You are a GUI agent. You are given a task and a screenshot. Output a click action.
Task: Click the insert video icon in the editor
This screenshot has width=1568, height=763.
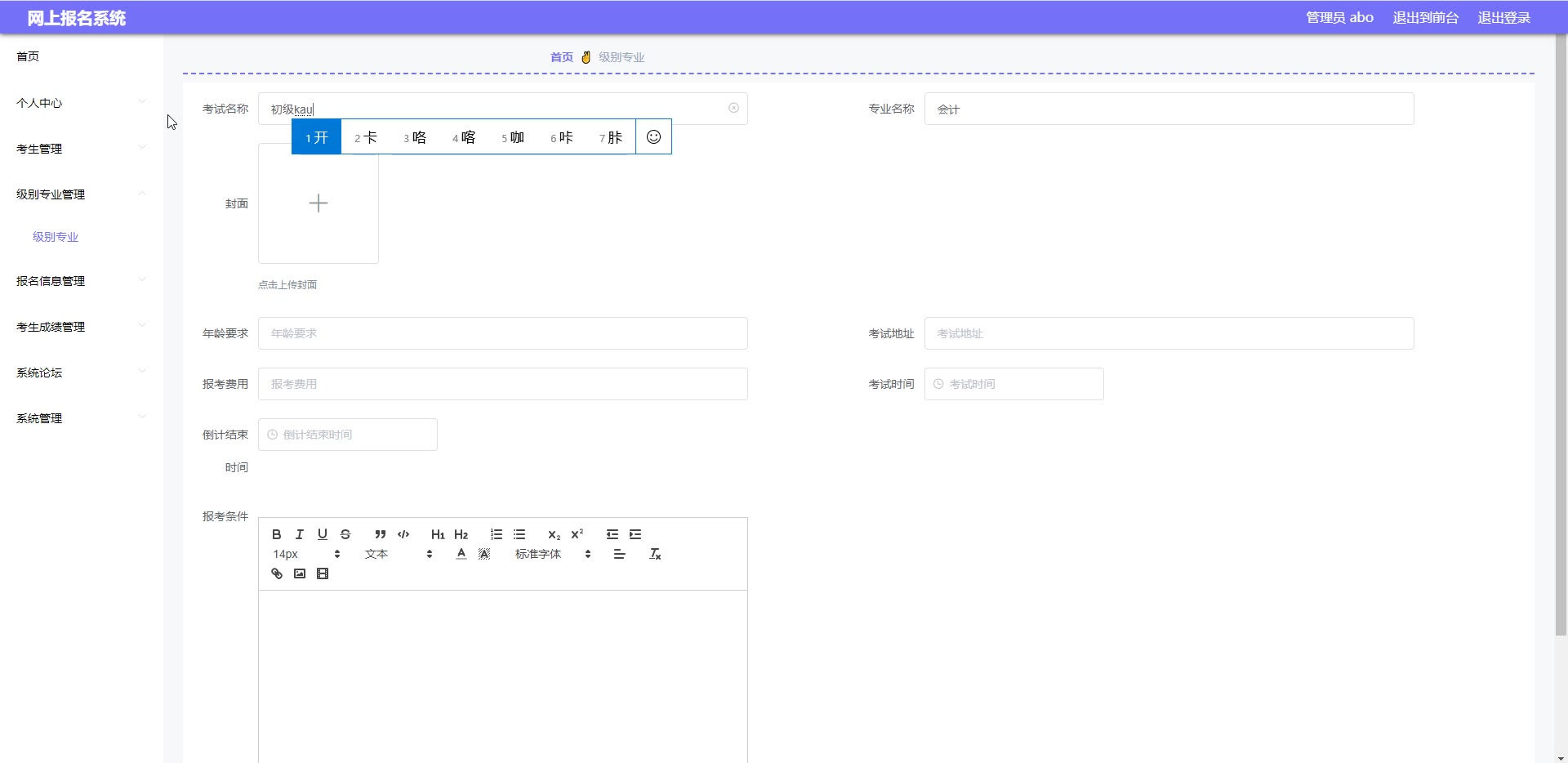pyautogui.click(x=323, y=573)
